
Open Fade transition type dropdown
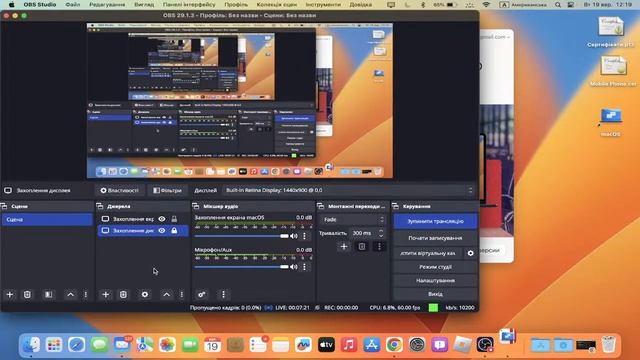pyautogui.click(x=353, y=220)
